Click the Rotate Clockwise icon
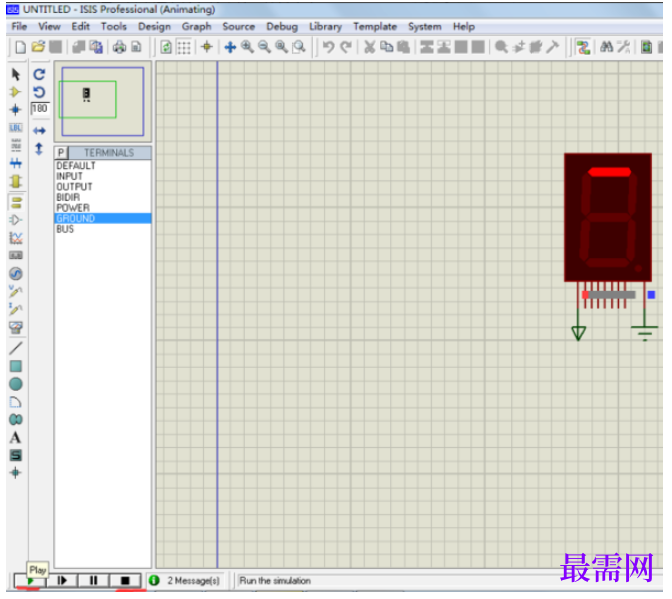The height and width of the screenshot is (599, 672). pos(39,75)
